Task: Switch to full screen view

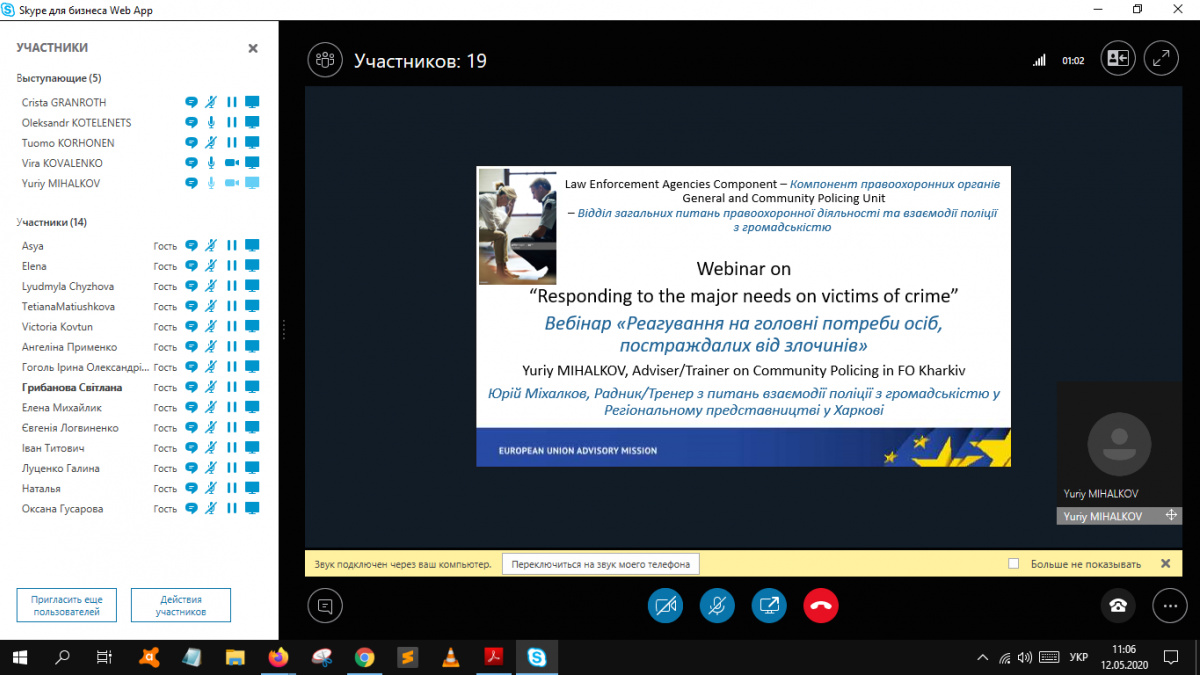Action: pos(1161,59)
